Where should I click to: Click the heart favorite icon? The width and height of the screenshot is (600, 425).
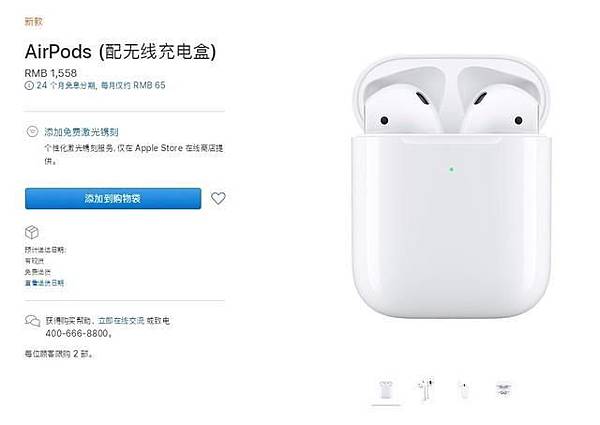click(x=218, y=198)
